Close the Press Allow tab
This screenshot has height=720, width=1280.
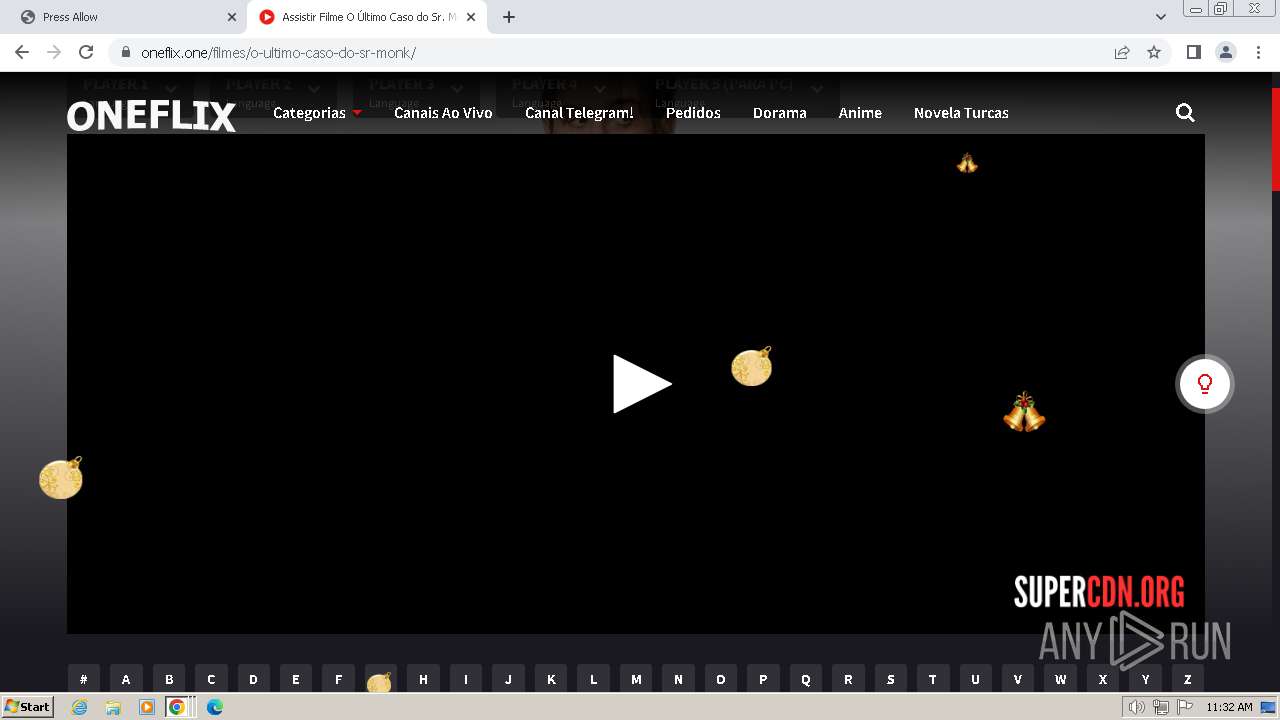coord(232,17)
